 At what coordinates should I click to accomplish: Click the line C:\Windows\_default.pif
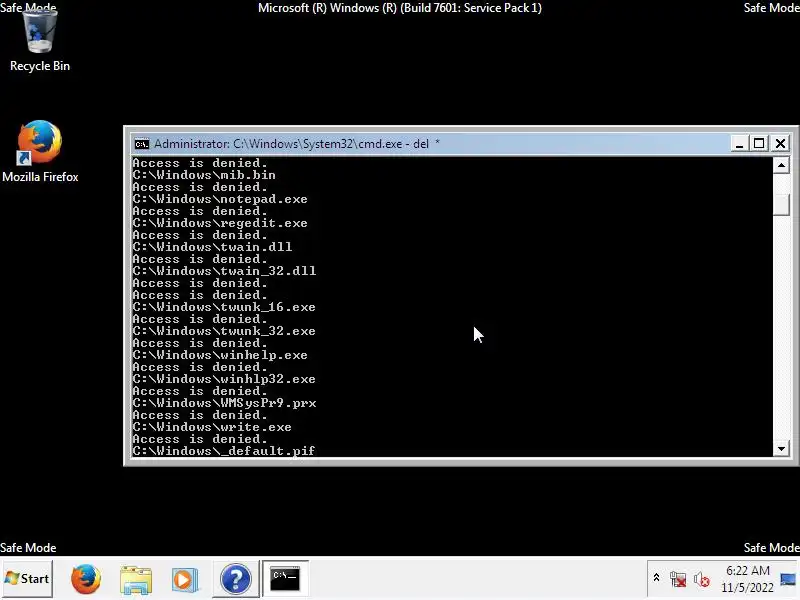pyautogui.click(x=224, y=451)
